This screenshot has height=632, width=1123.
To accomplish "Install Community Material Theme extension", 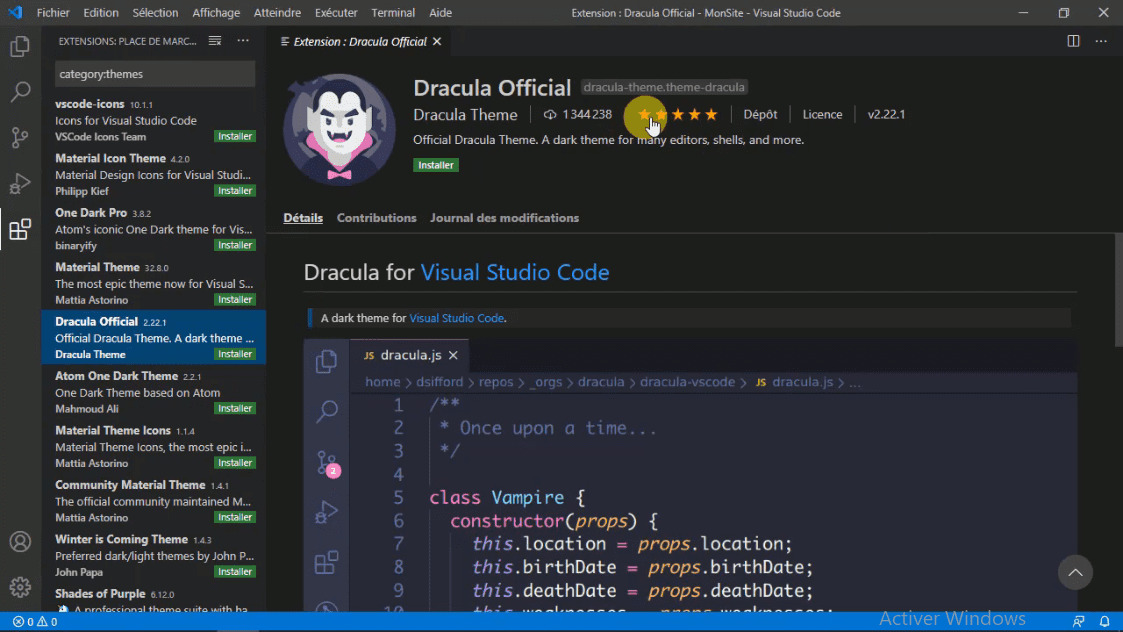I will click(x=235, y=517).
